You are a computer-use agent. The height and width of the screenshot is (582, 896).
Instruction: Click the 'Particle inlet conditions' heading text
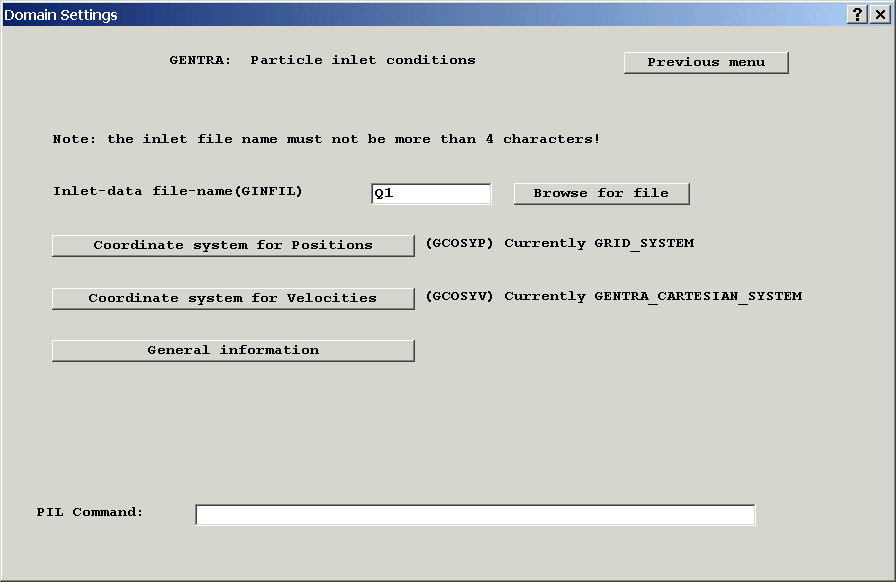(363, 60)
